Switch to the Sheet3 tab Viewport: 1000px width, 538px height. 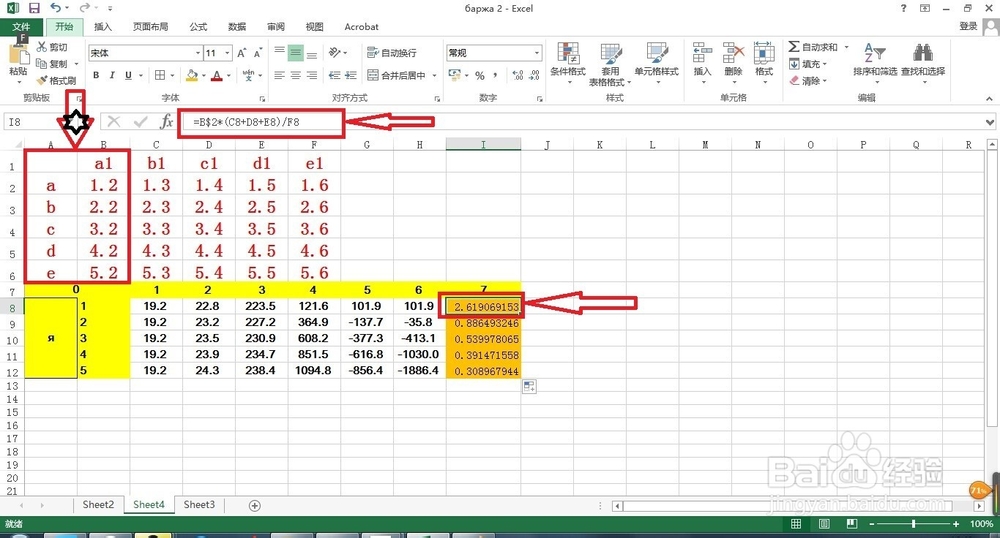click(x=199, y=504)
